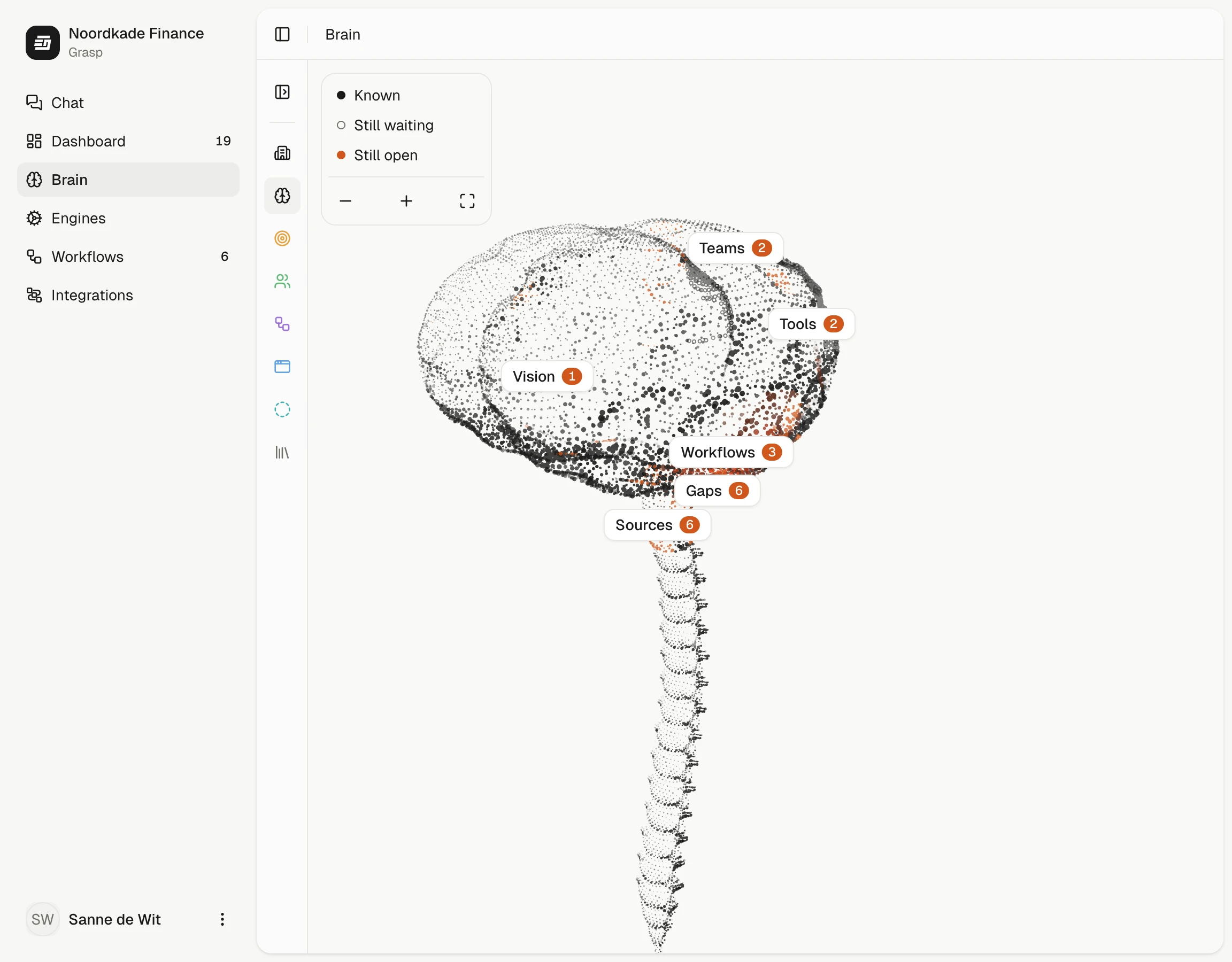Image resolution: width=1232 pixels, height=962 pixels.
Task: Open the blue window/tools icon section
Action: (x=282, y=367)
